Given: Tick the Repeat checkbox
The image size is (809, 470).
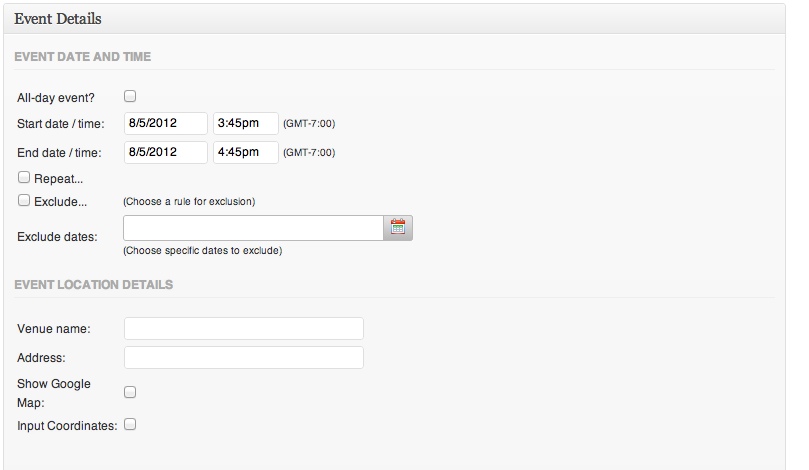Looking at the screenshot, I should point(24,177).
